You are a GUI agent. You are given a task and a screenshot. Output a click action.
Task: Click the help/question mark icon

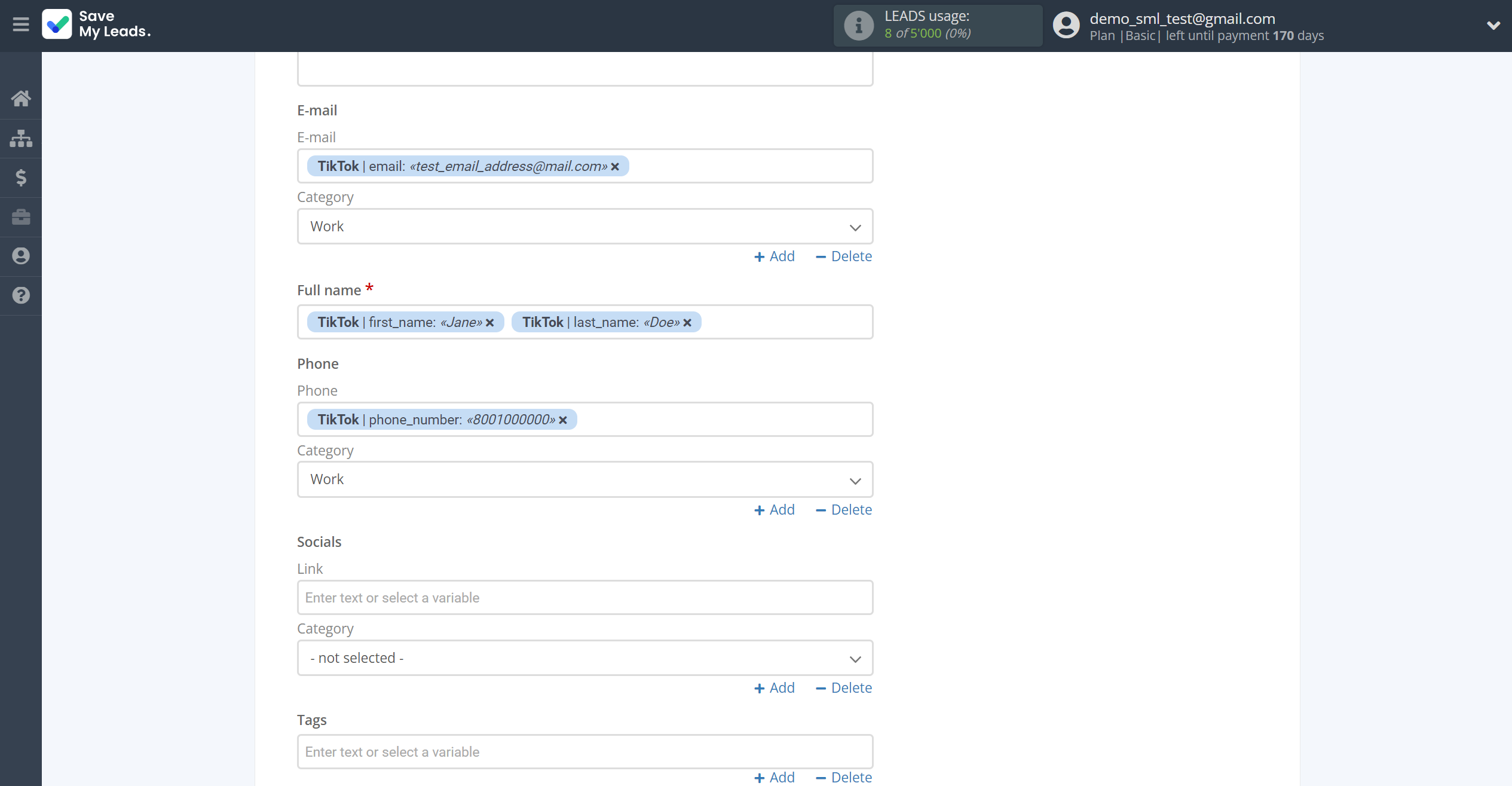[x=21, y=296]
